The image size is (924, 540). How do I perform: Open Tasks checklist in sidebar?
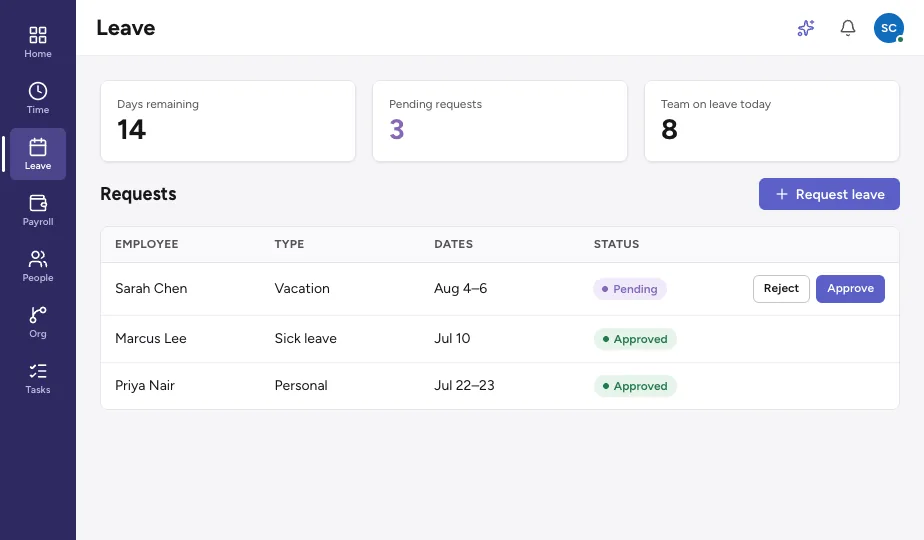point(38,378)
